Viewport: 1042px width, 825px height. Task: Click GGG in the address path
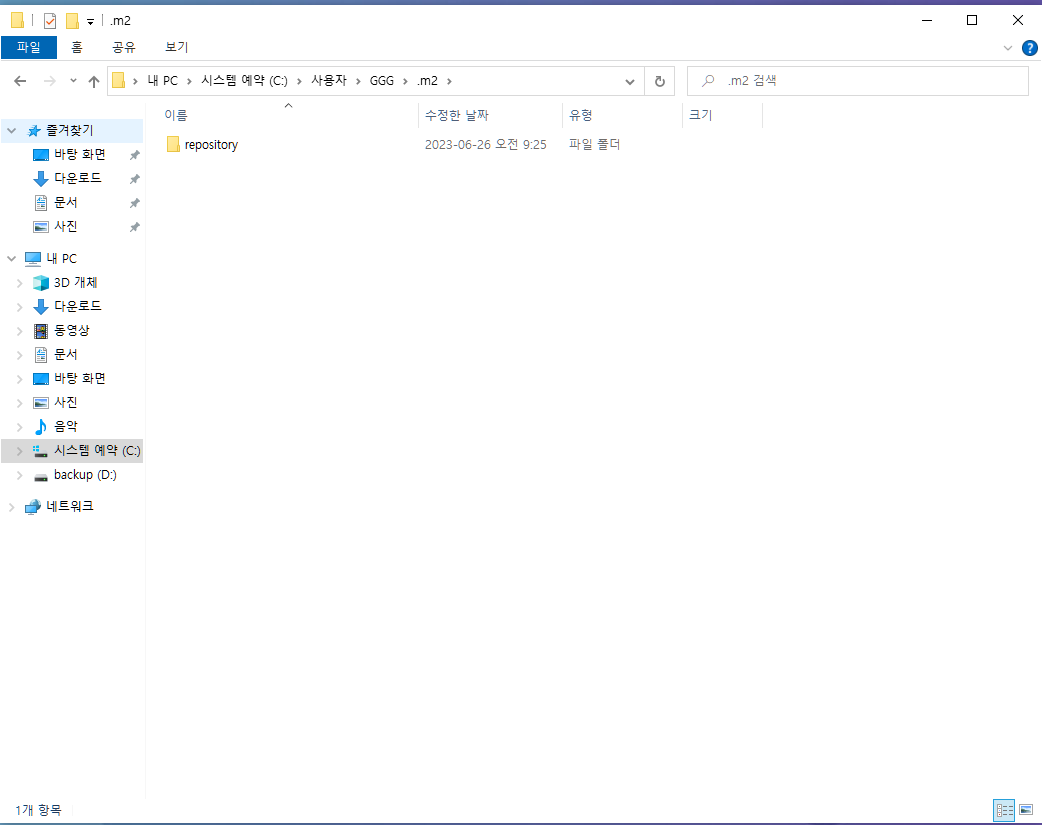click(381, 80)
